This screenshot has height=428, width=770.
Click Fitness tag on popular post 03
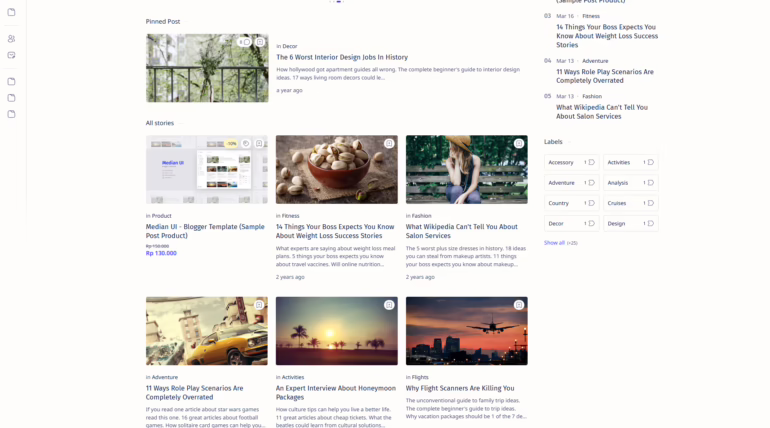[591, 16]
